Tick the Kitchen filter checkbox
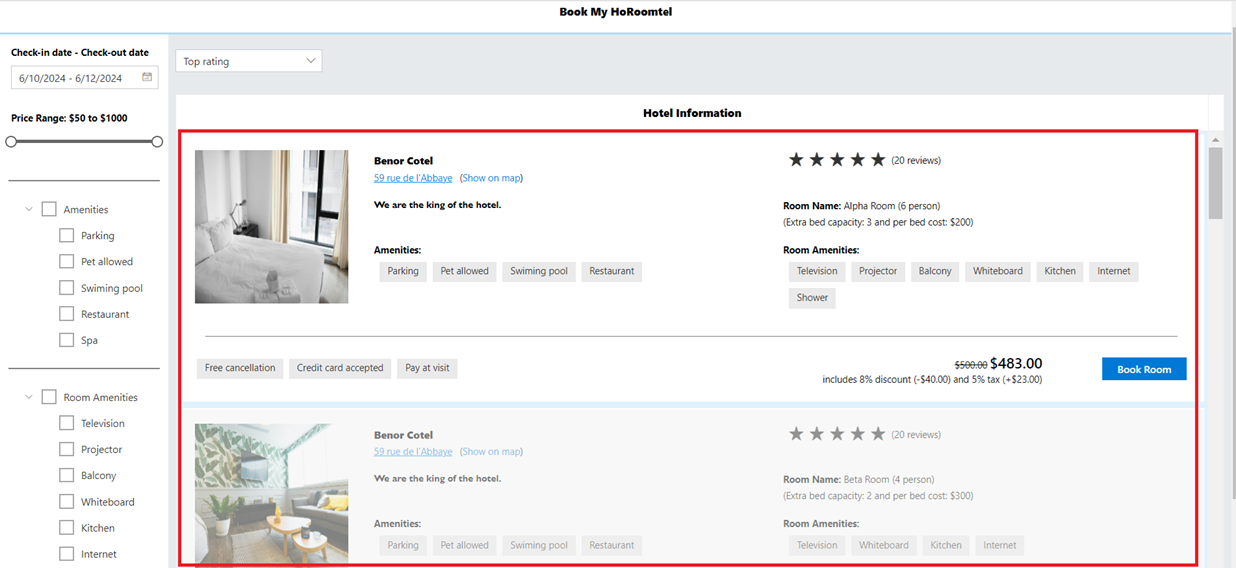 pos(67,527)
